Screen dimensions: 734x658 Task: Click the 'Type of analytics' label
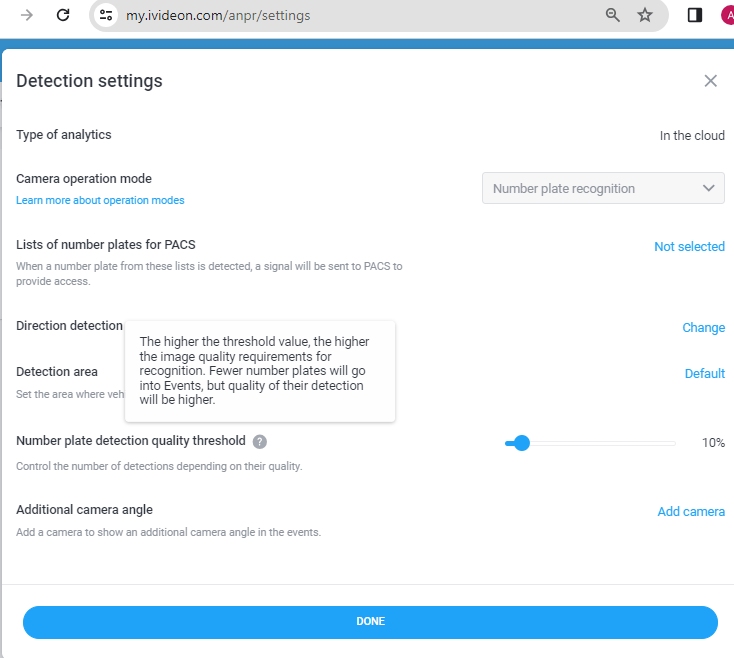click(64, 135)
